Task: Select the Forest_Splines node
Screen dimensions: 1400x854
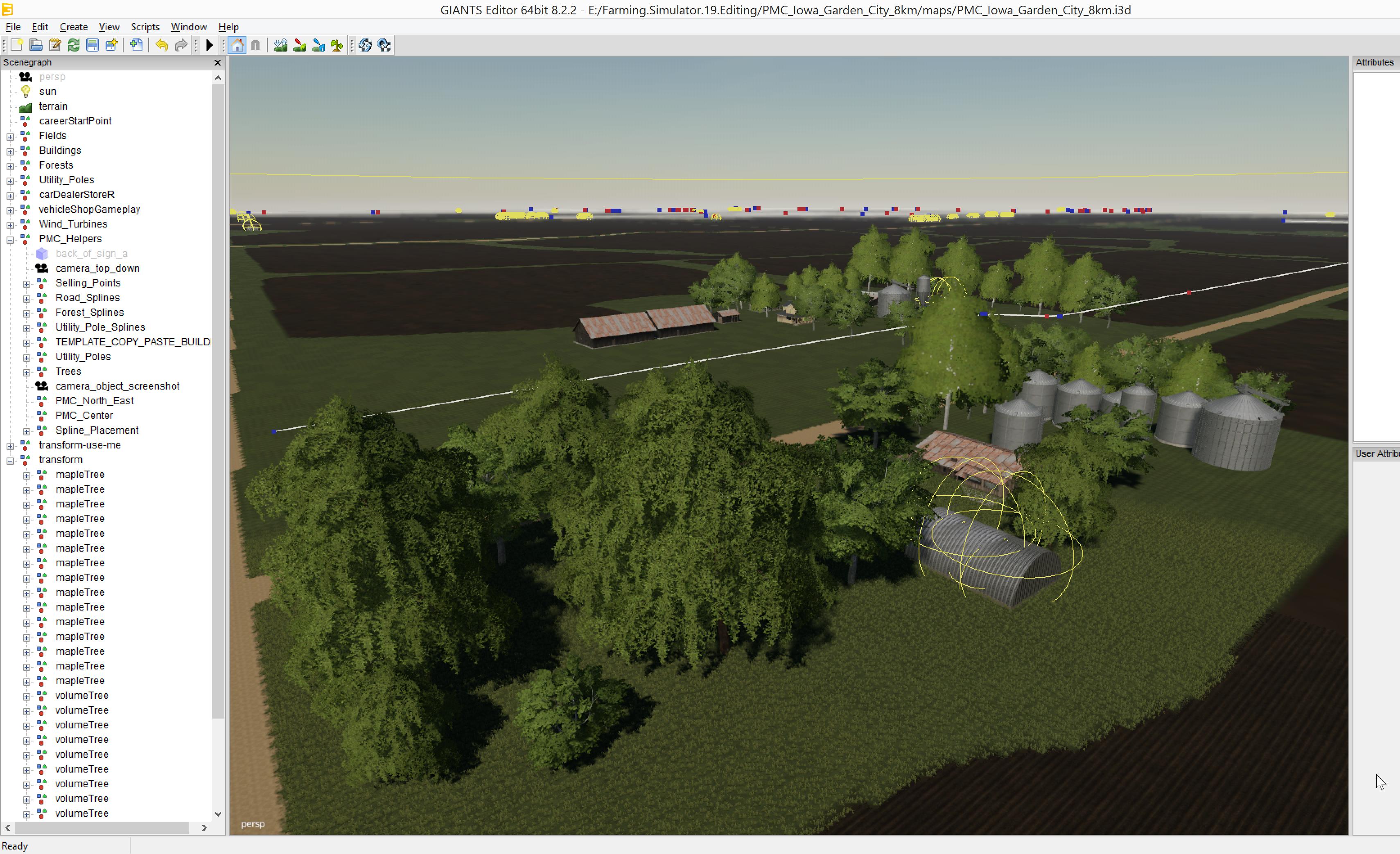Action: click(89, 312)
